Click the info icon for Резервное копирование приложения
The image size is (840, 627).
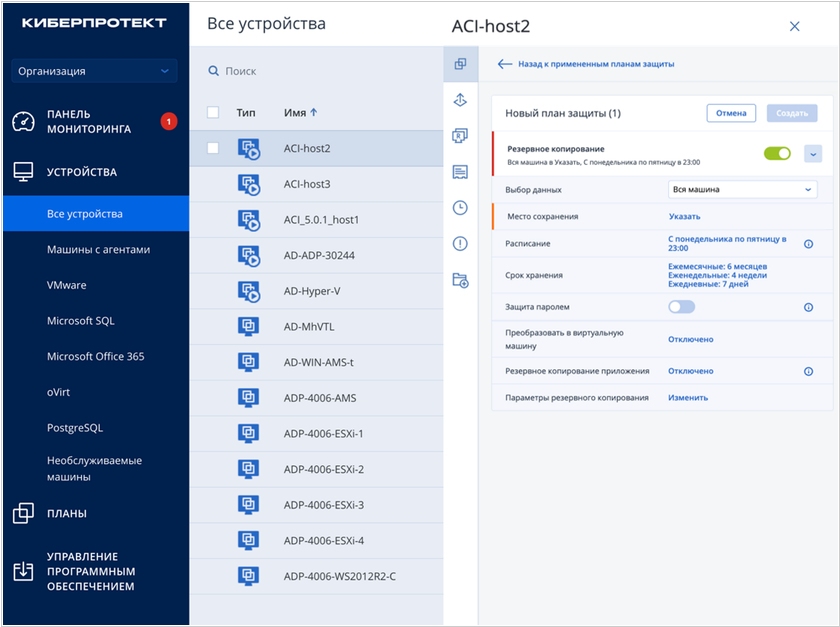(x=808, y=371)
